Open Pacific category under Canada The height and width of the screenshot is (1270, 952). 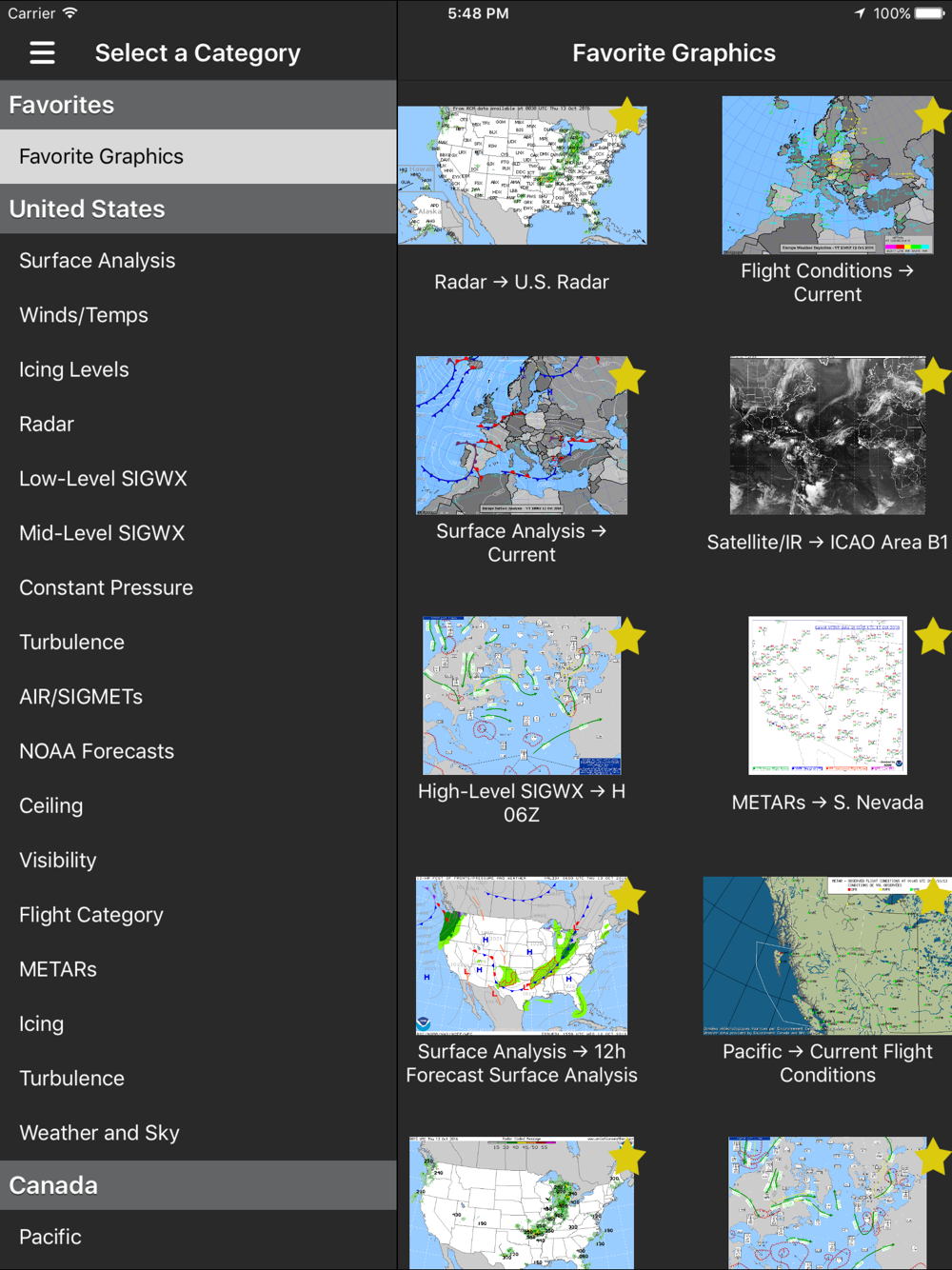click(198, 1237)
